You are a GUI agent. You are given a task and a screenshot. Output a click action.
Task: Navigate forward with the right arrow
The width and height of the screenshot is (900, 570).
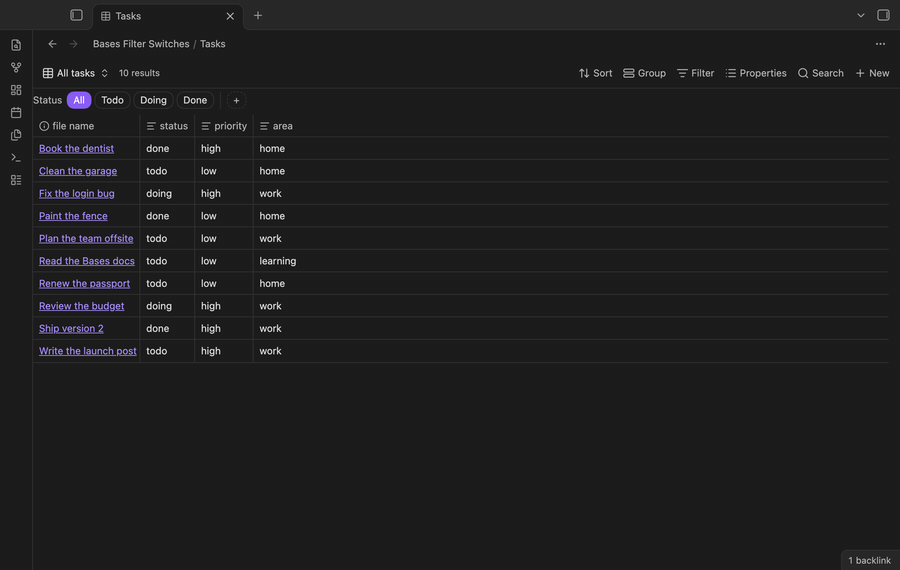(73, 44)
